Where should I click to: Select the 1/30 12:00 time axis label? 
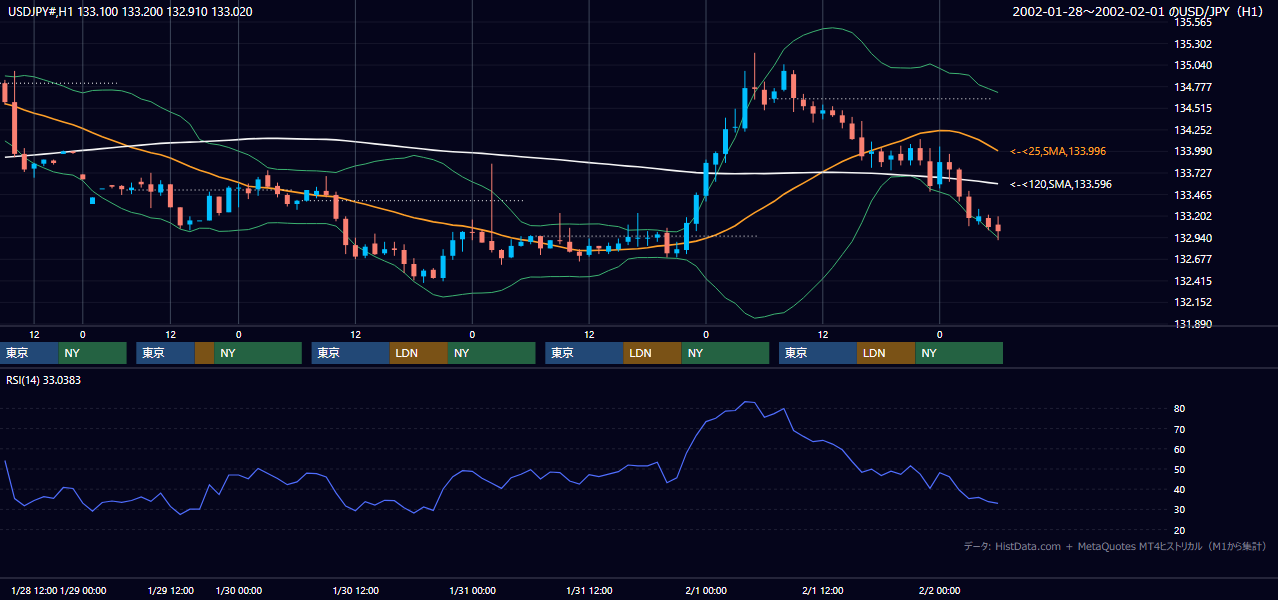(x=355, y=592)
